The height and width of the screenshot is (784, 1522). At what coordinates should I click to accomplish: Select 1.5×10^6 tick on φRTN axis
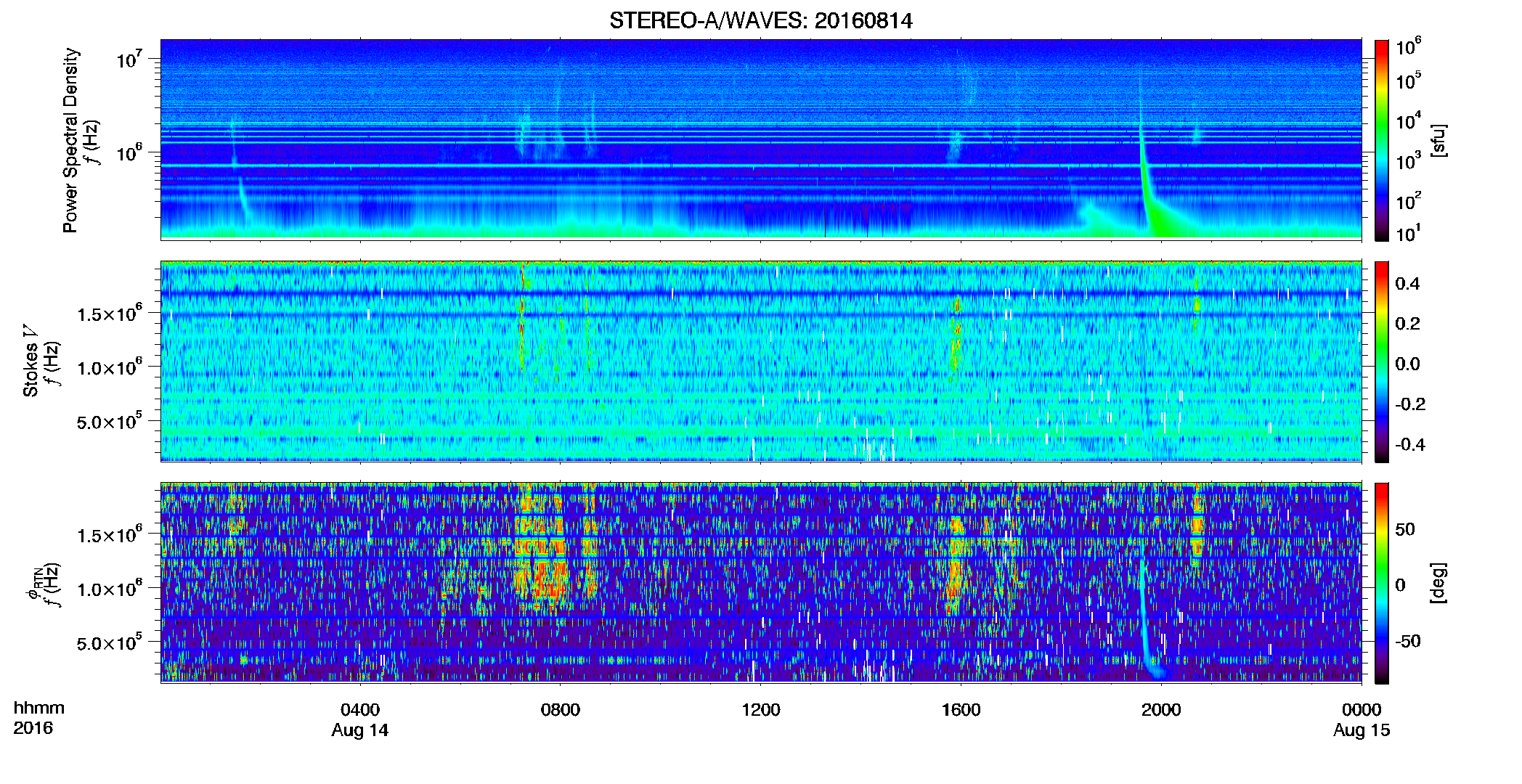[110, 535]
